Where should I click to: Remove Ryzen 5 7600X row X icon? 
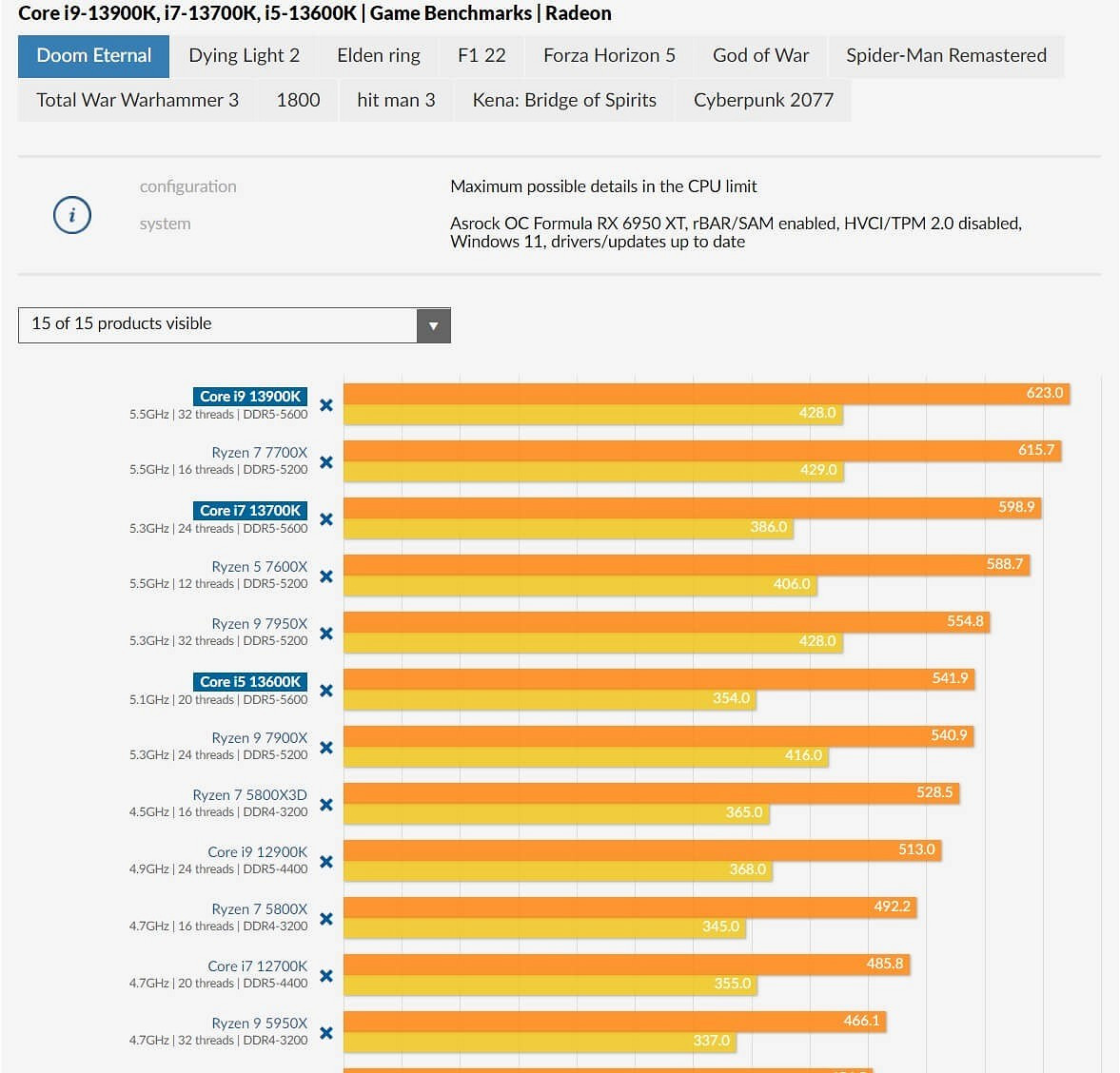click(x=326, y=576)
